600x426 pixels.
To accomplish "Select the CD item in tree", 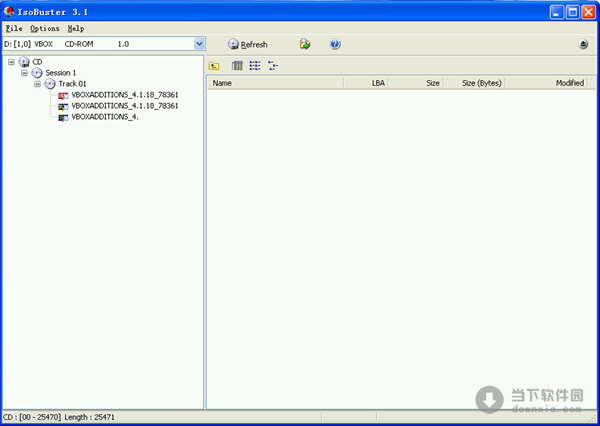I will (37, 62).
